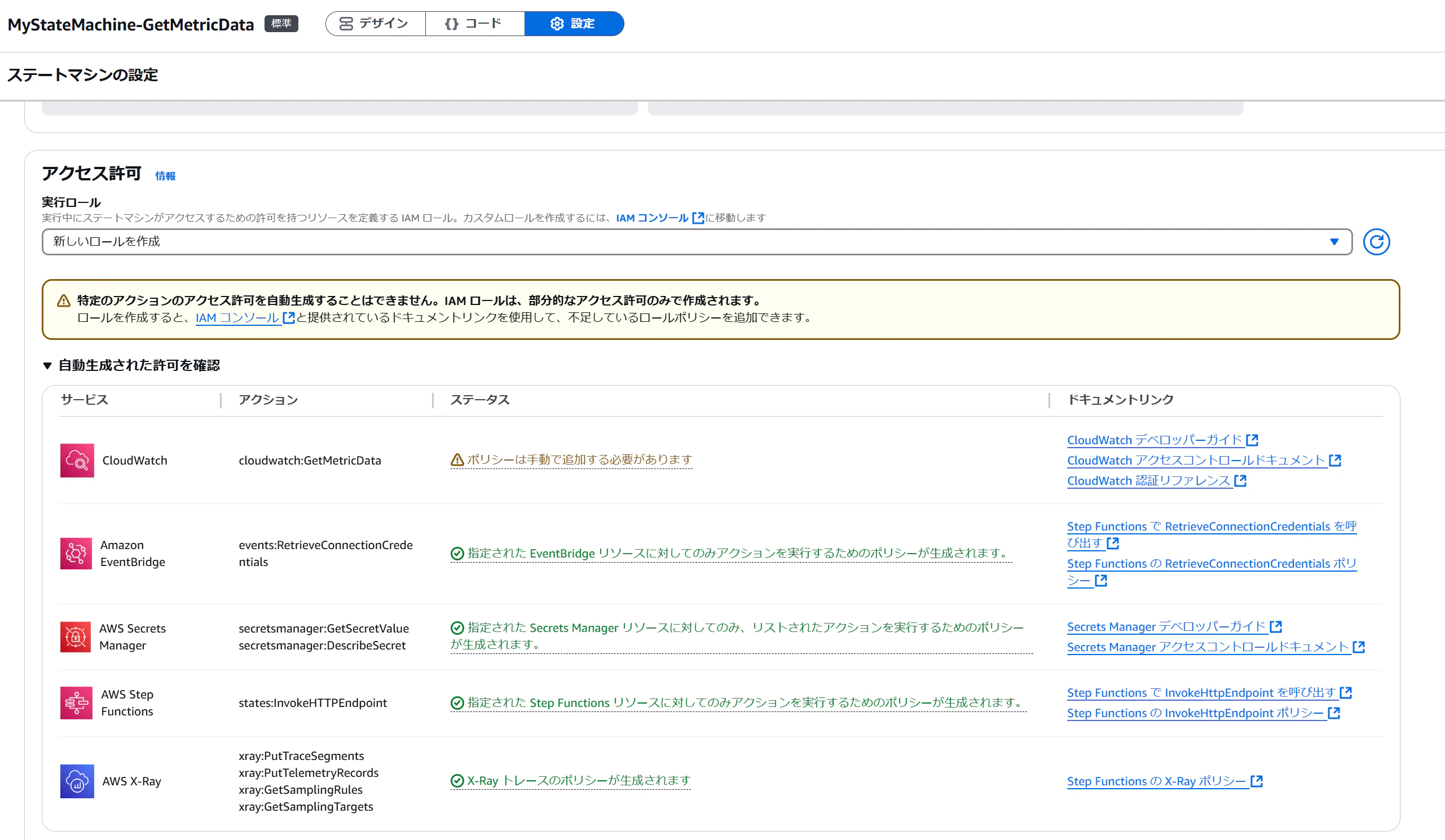Click the xray:GetSamplingRules action text

(x=301, y=790)
